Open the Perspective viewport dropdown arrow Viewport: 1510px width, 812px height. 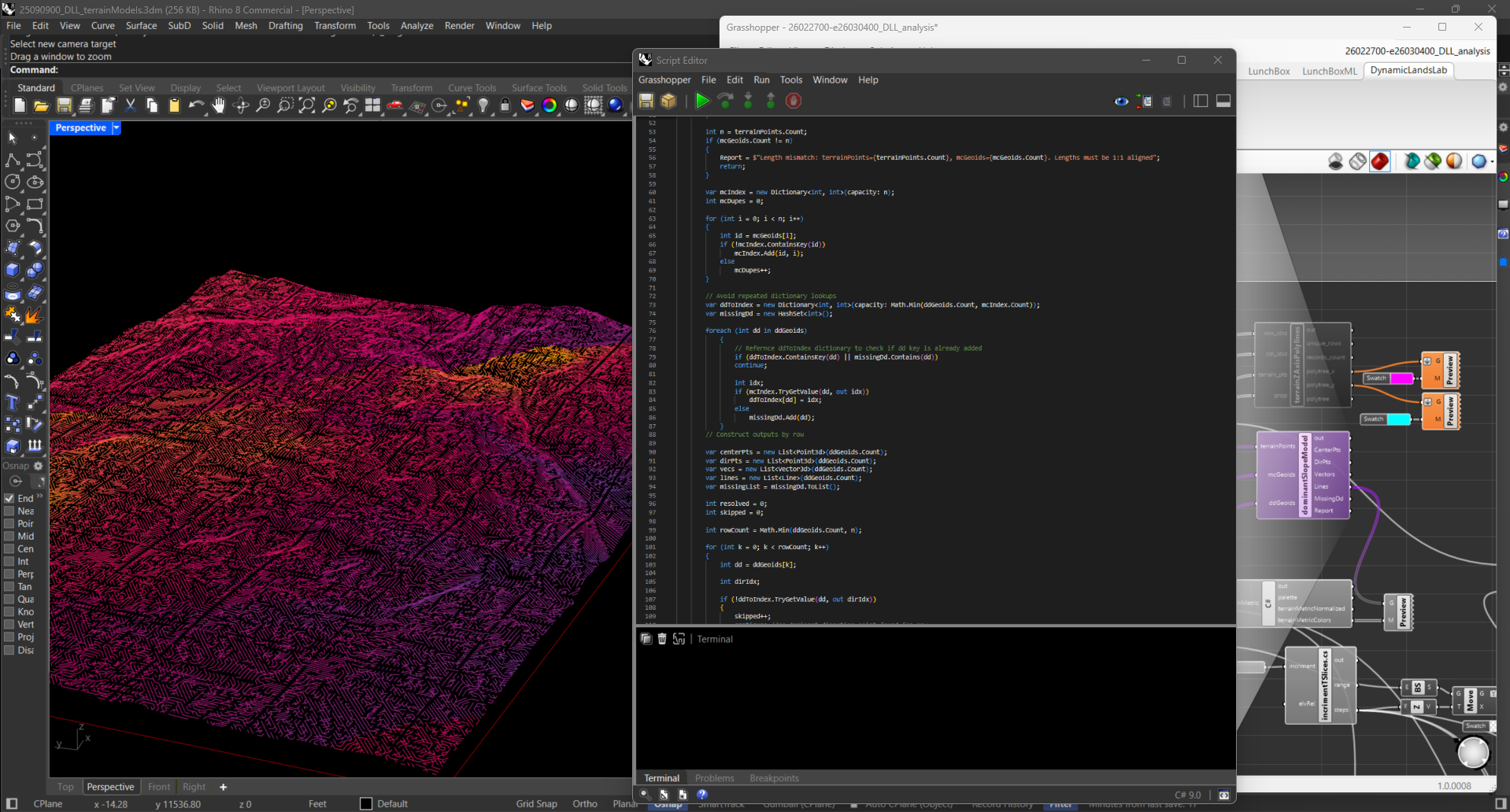tap(117, 127)
